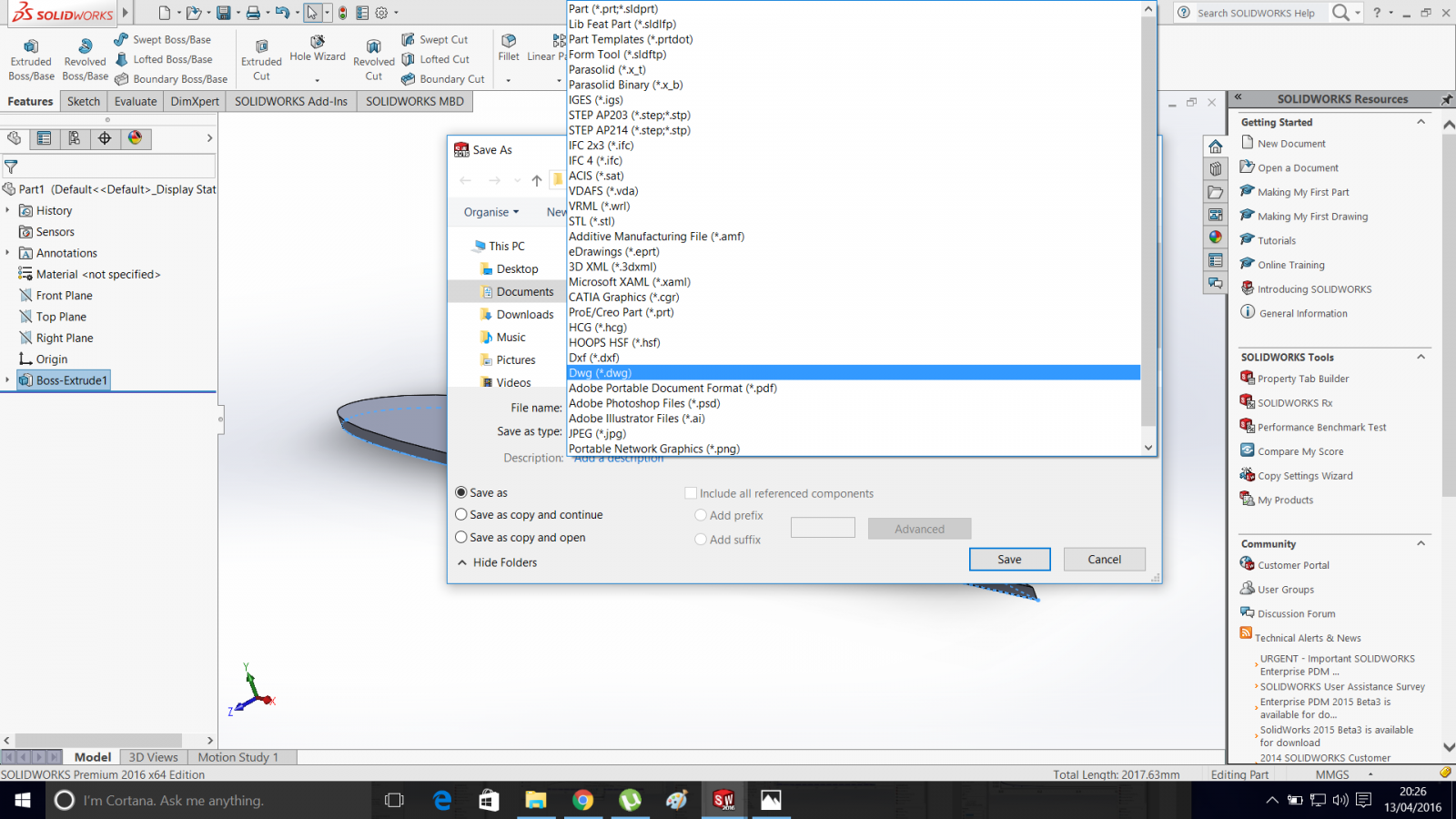Open the Property Tab Builder link
Screen dimensions: 1456x819
pos(1303,379)
